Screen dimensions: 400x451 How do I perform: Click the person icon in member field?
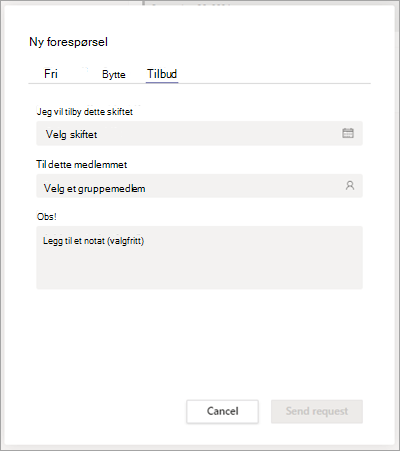coord(350,185)
